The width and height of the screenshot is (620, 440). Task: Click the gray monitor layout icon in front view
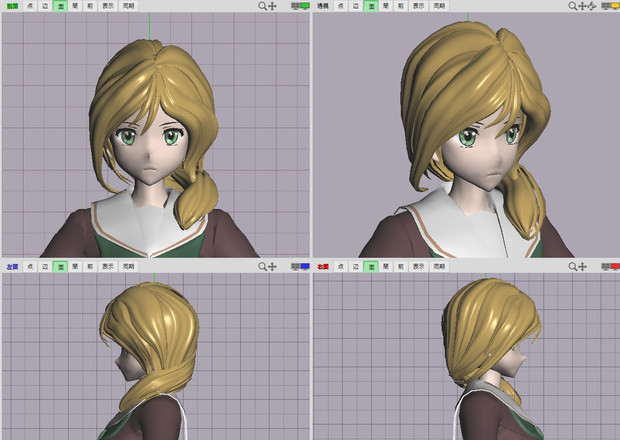tap(295, 6)
